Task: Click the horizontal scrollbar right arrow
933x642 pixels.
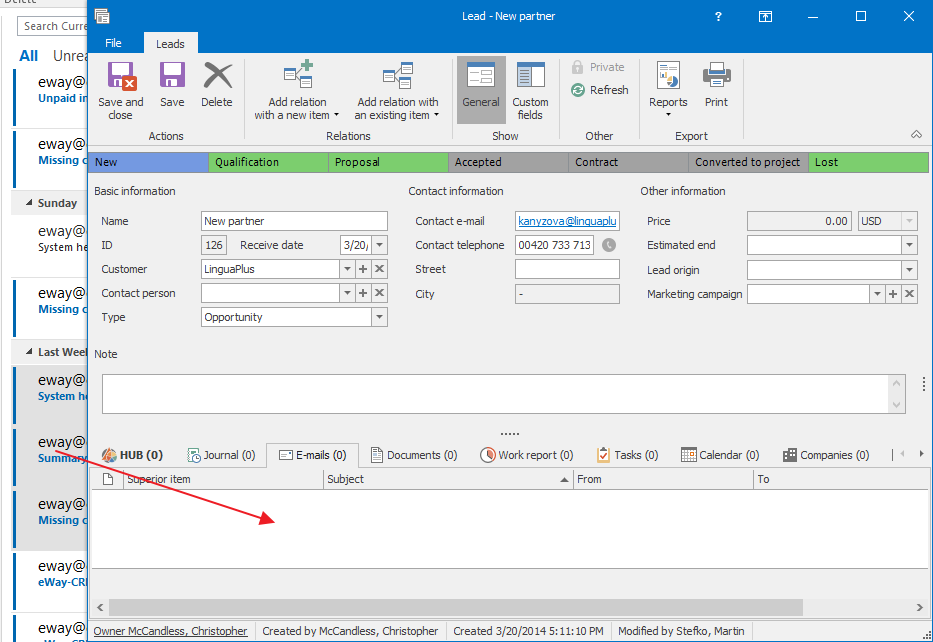Action: tap(920, 607)
